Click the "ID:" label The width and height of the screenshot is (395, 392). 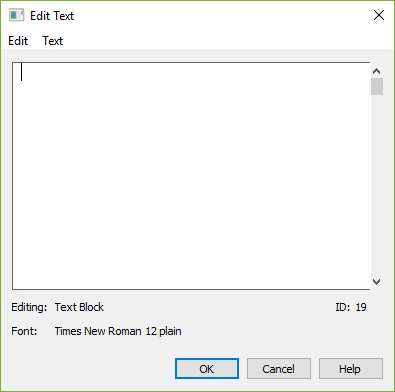tap(343, 307)
